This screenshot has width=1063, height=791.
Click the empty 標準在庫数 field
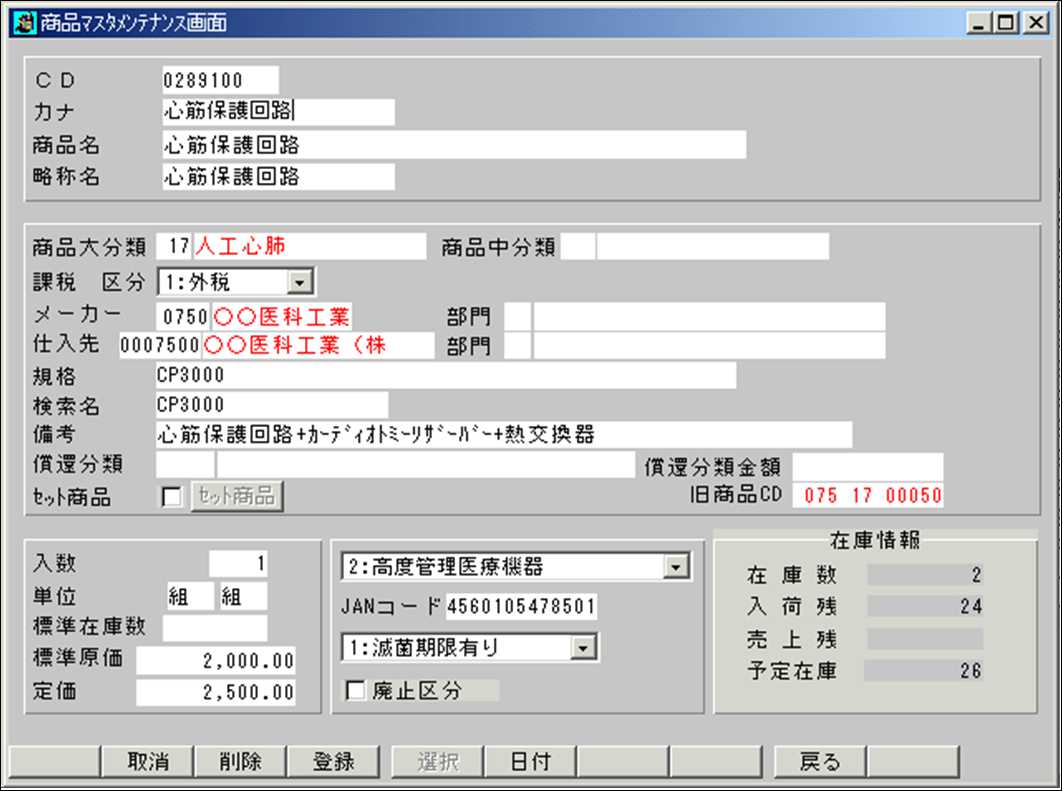tap(215, 628)
